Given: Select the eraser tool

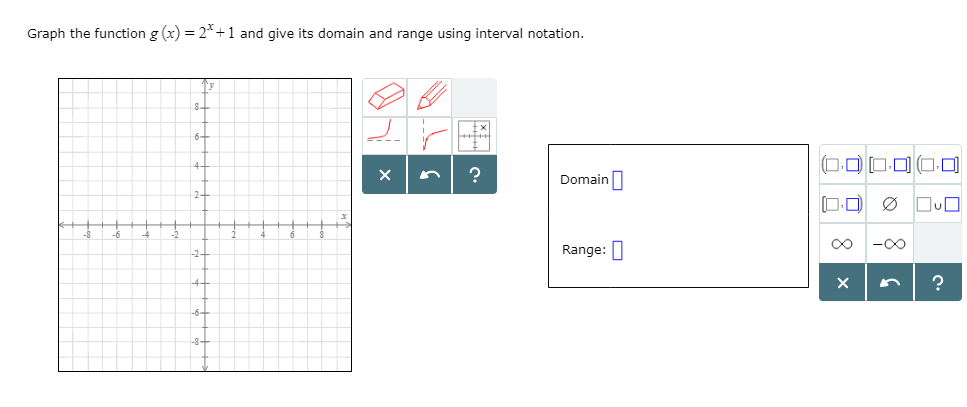Looking at the screenshot, I should (x=385, y=97).
